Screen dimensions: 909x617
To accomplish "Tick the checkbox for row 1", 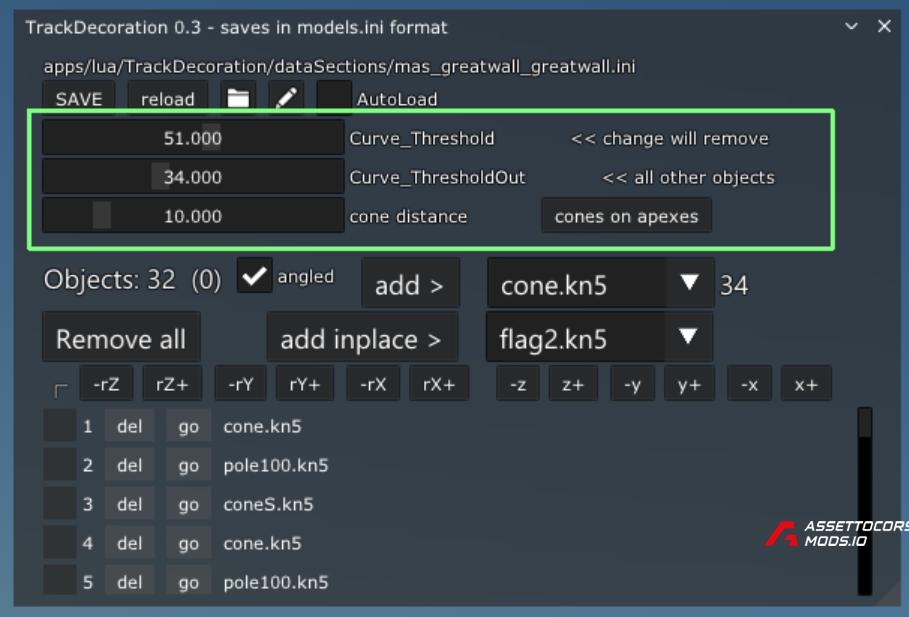I will click(60, 426).
